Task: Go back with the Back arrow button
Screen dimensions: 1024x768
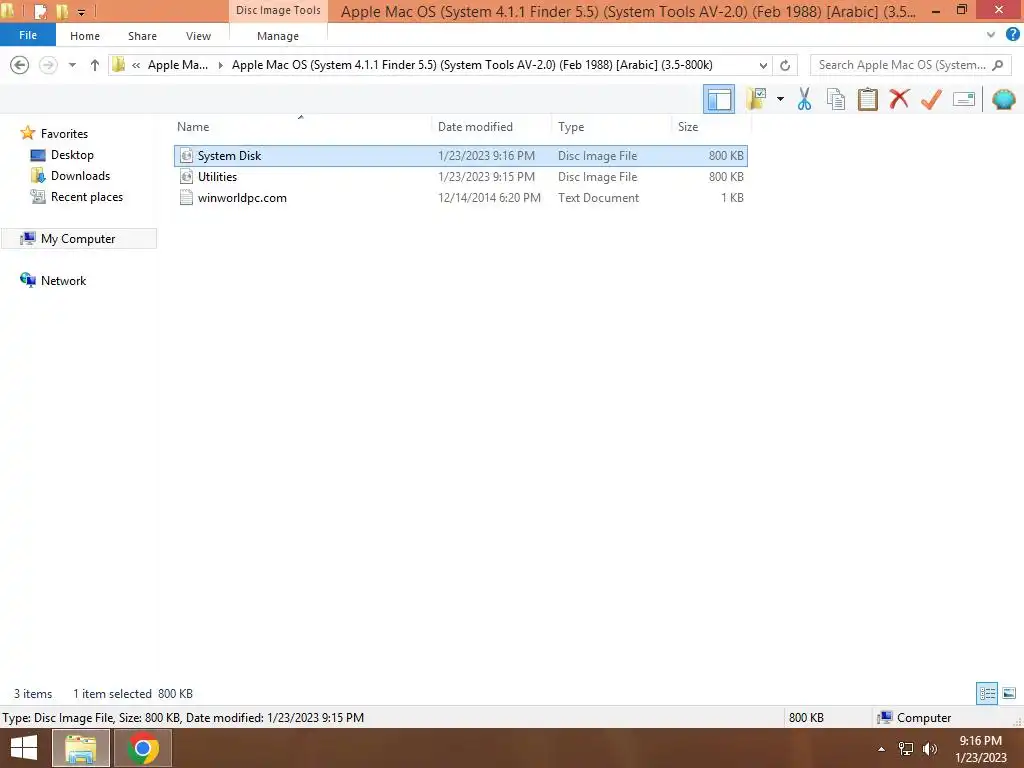Action: tap(20, 65)
